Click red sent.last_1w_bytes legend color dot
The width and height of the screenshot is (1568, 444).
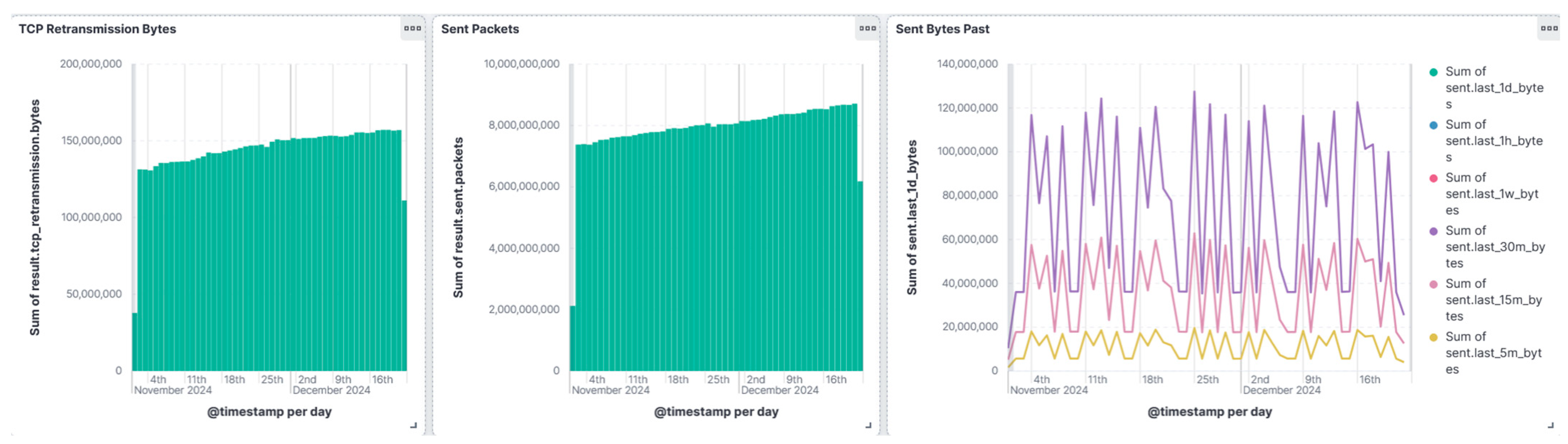1433,179
